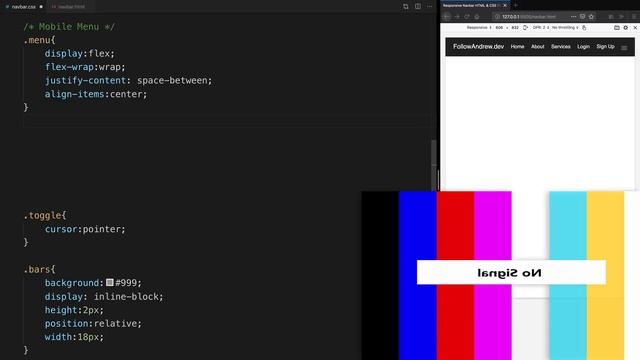Close the Responsive Navbar browser tab
Screen dimensions: 640x360
point(505,6)
